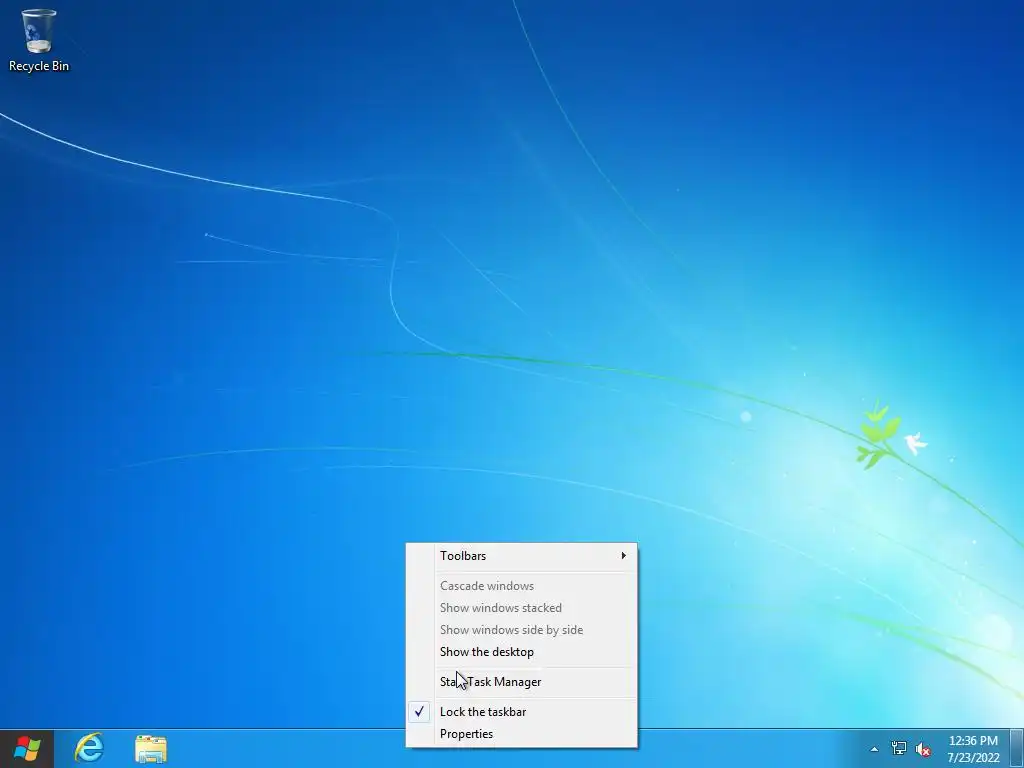Select Start Task Manager
Viewport: 1024px width, 768px height.
point(521,682)
